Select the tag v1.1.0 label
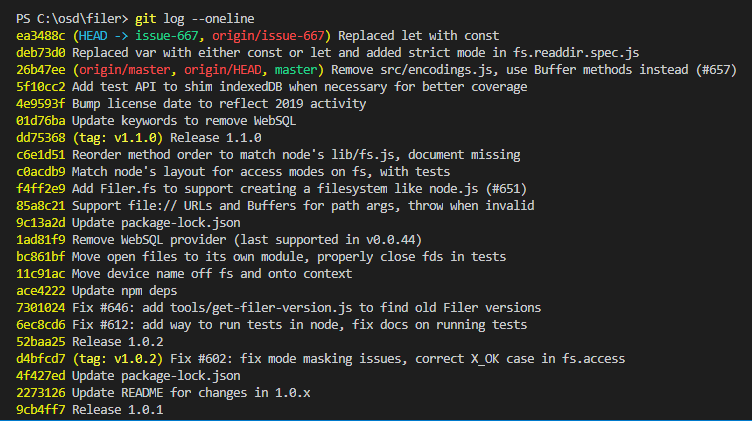The image size is (752, 421). [120, 137]
